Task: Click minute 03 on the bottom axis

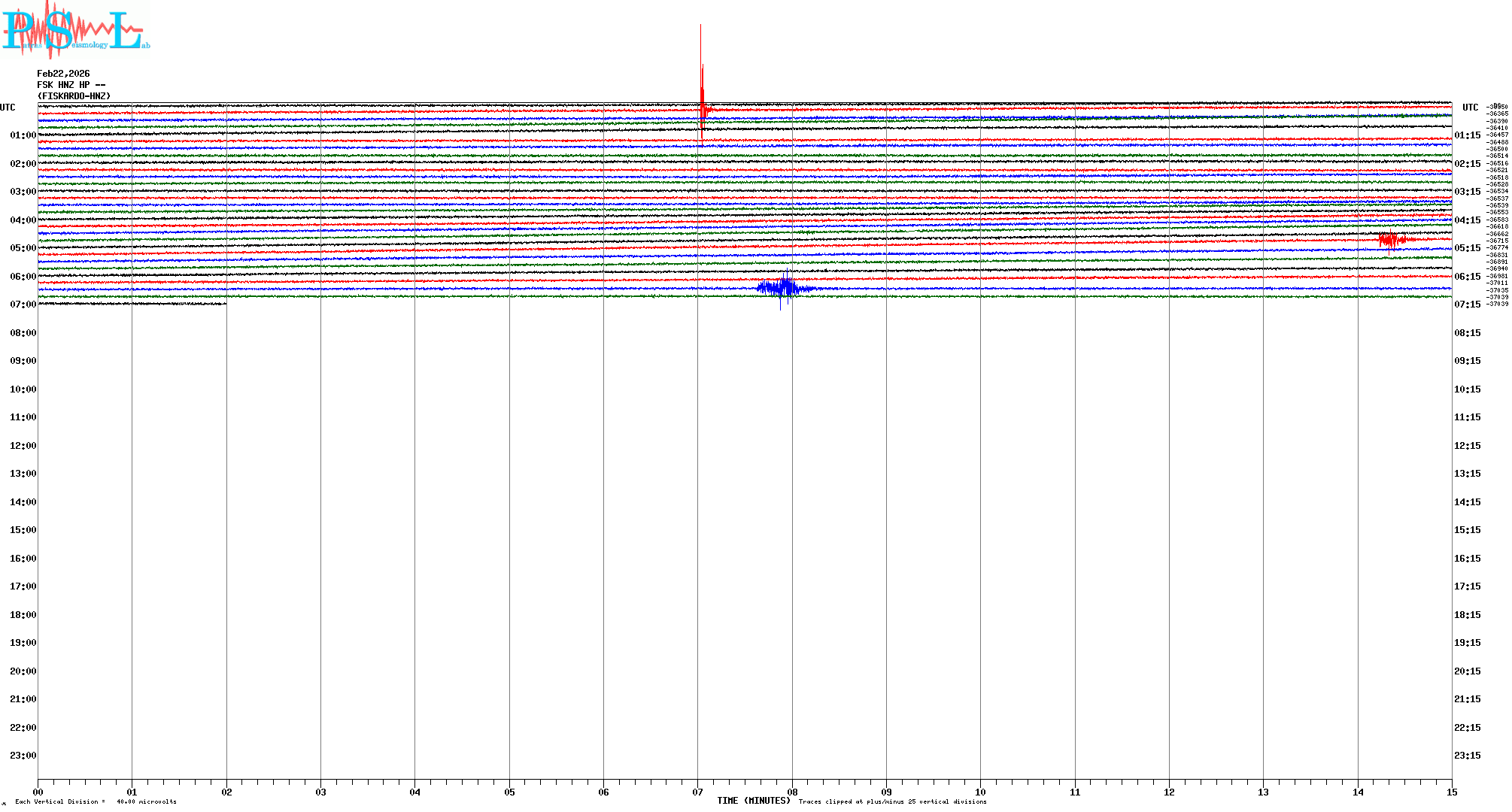Action: pyautogui.click(x=320, y=792)
